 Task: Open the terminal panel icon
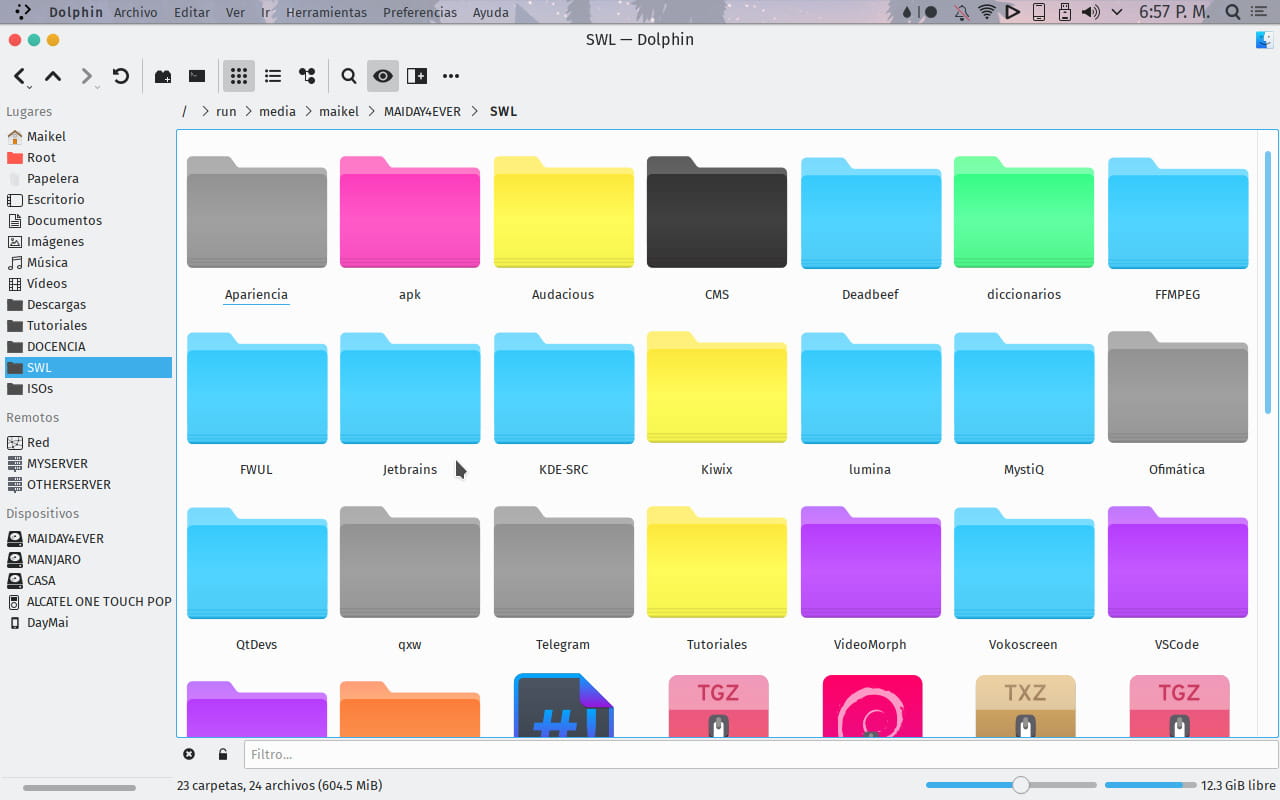(x=197, y=76)
